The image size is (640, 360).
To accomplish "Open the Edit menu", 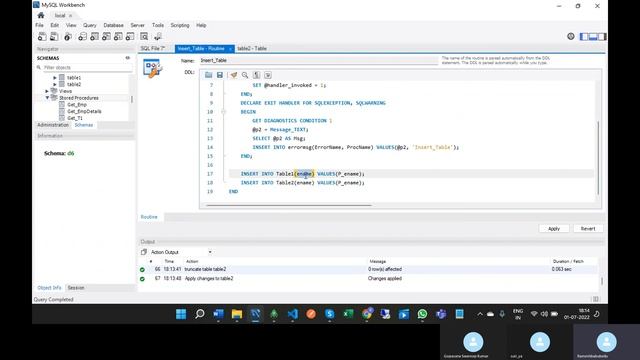I will 55,25.
